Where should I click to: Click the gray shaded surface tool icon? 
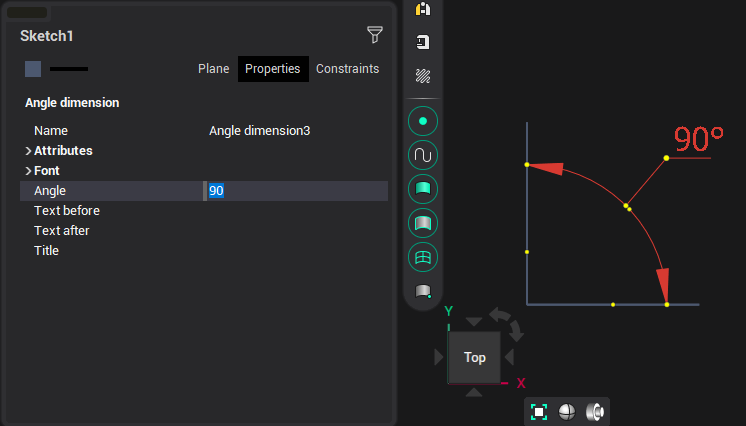click(x=423, y=222)
